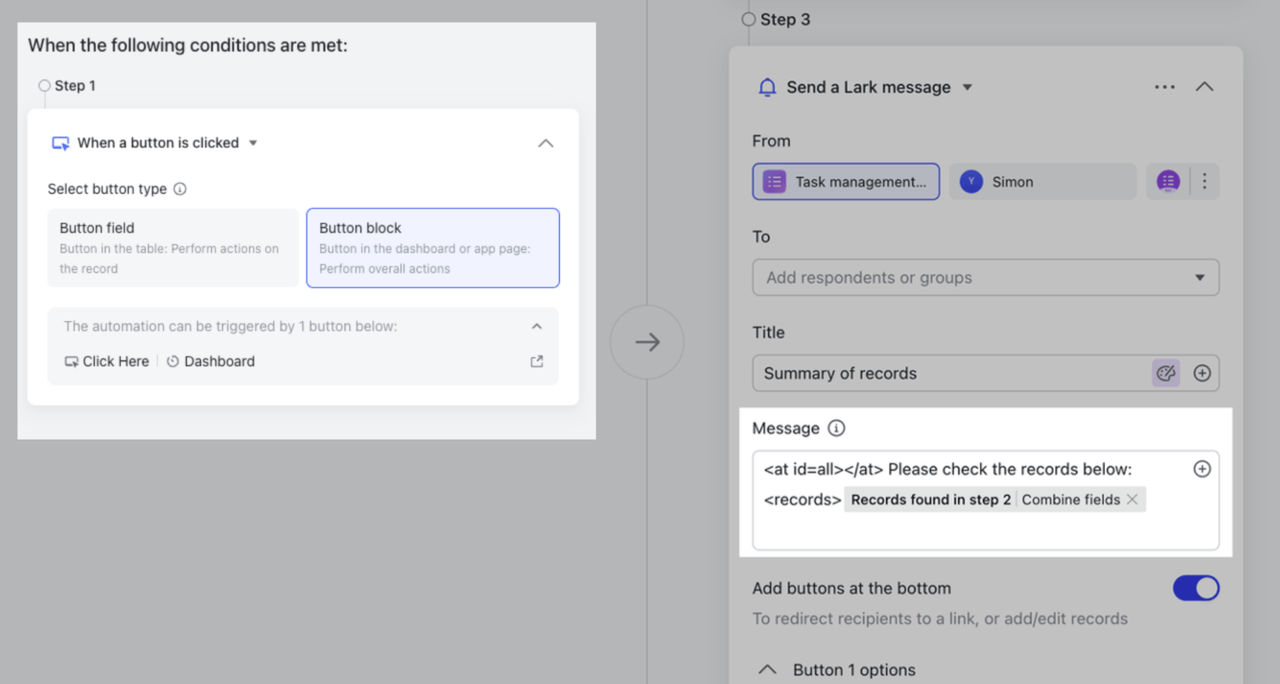
Task: Click the 'Click Here' button icon
Action: pyautogui.click(x=71, y=362)
